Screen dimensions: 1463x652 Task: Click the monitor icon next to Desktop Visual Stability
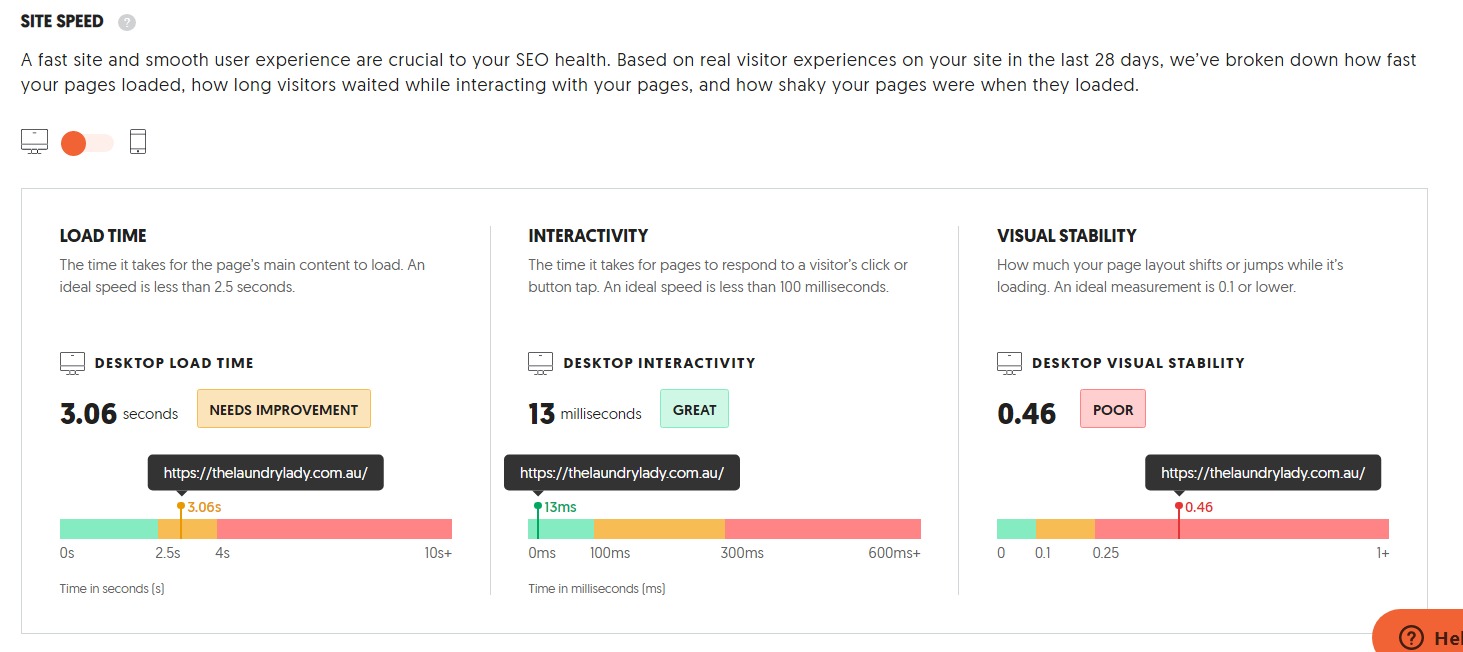coord(1010,363)
